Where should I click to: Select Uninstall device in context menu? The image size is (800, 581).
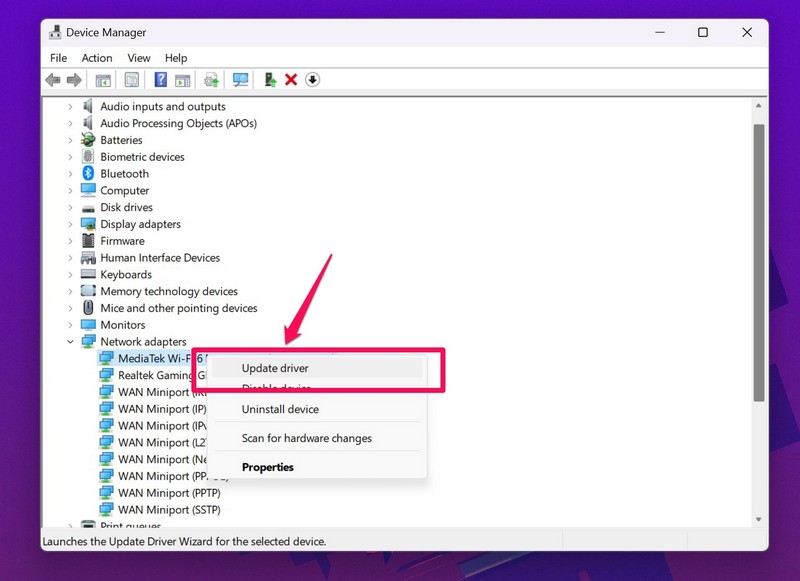280,409
